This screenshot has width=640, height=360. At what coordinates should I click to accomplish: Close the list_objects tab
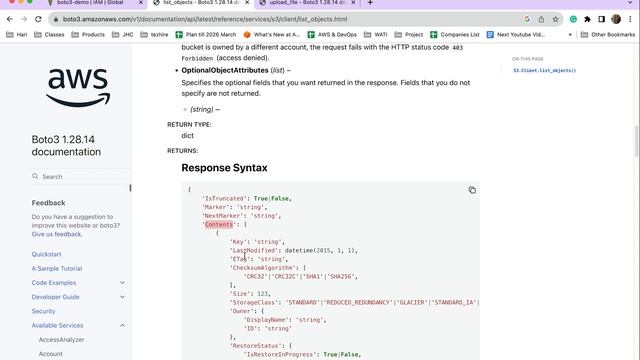pos(247,2)
